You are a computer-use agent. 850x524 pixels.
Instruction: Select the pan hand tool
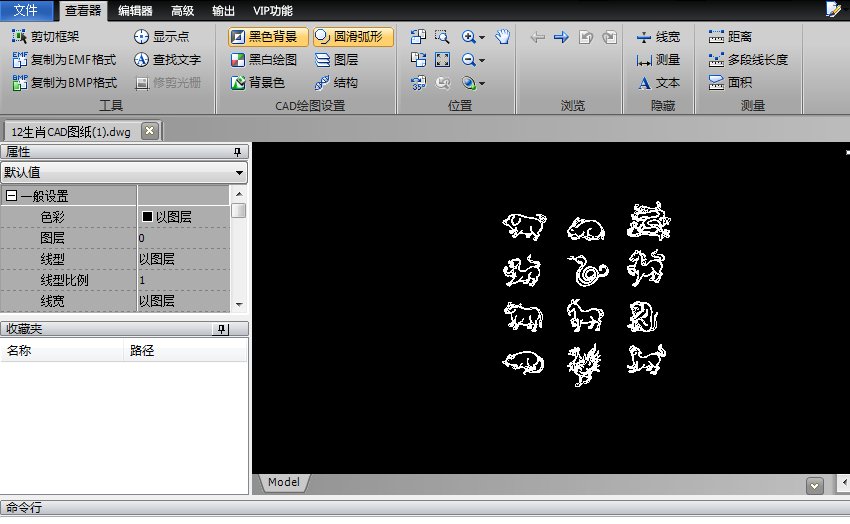click(x=503, y=37)
